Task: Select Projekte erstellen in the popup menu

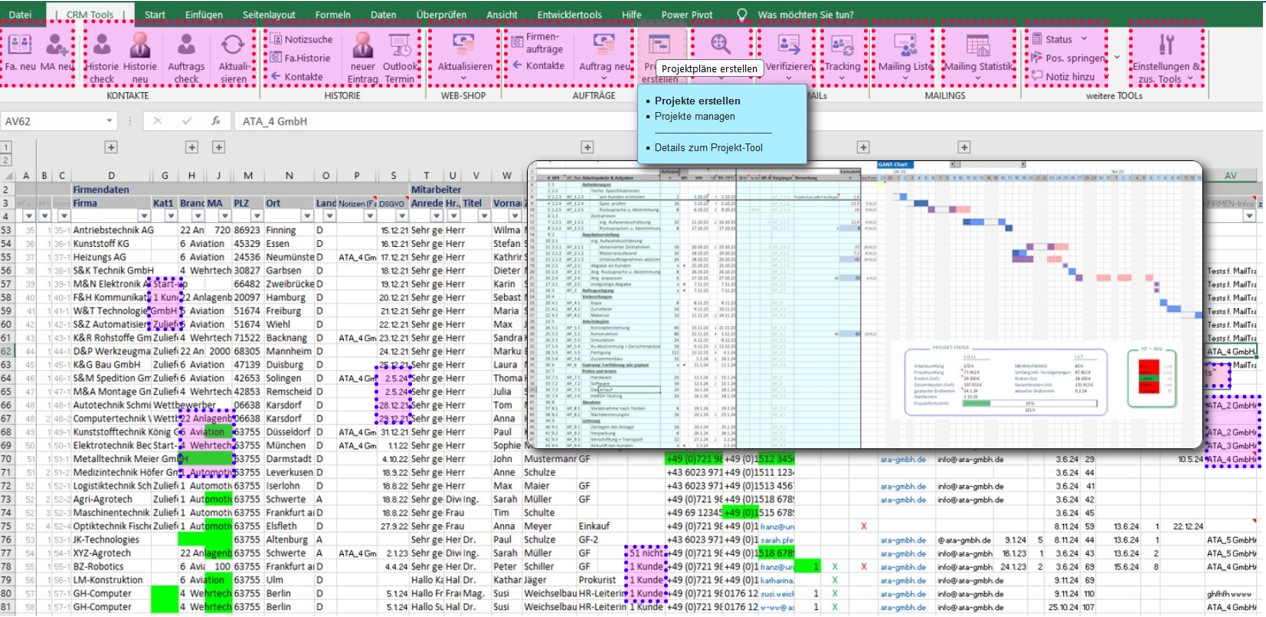Action: coord(698,101)
